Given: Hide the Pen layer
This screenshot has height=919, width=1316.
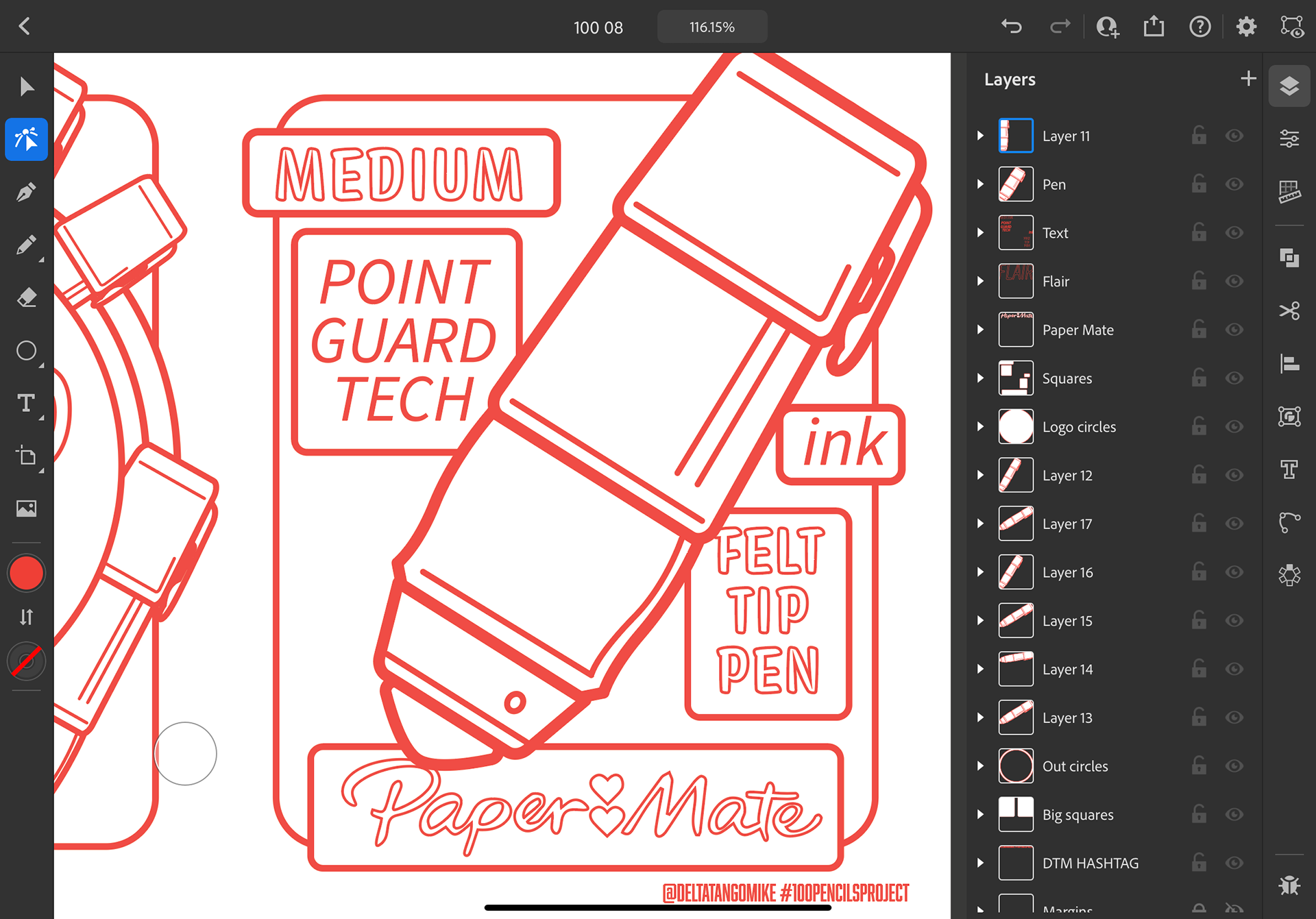Looking at the screenshot, I should [x=1234, y=184].
